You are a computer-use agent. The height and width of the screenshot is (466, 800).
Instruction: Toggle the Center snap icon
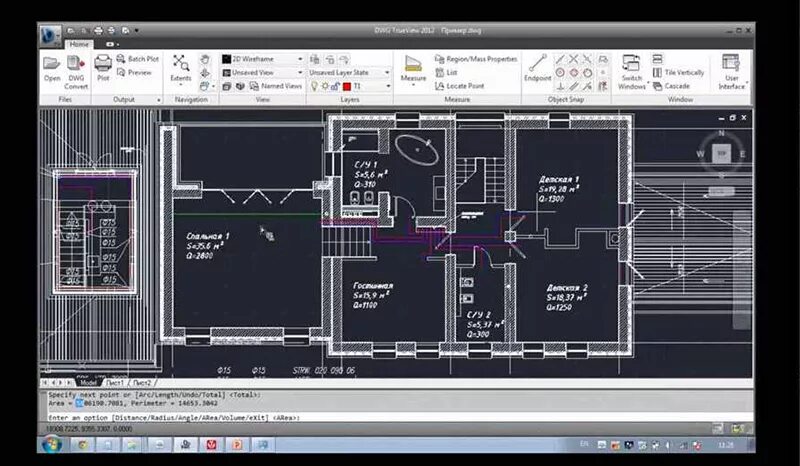tap(560, 72)
